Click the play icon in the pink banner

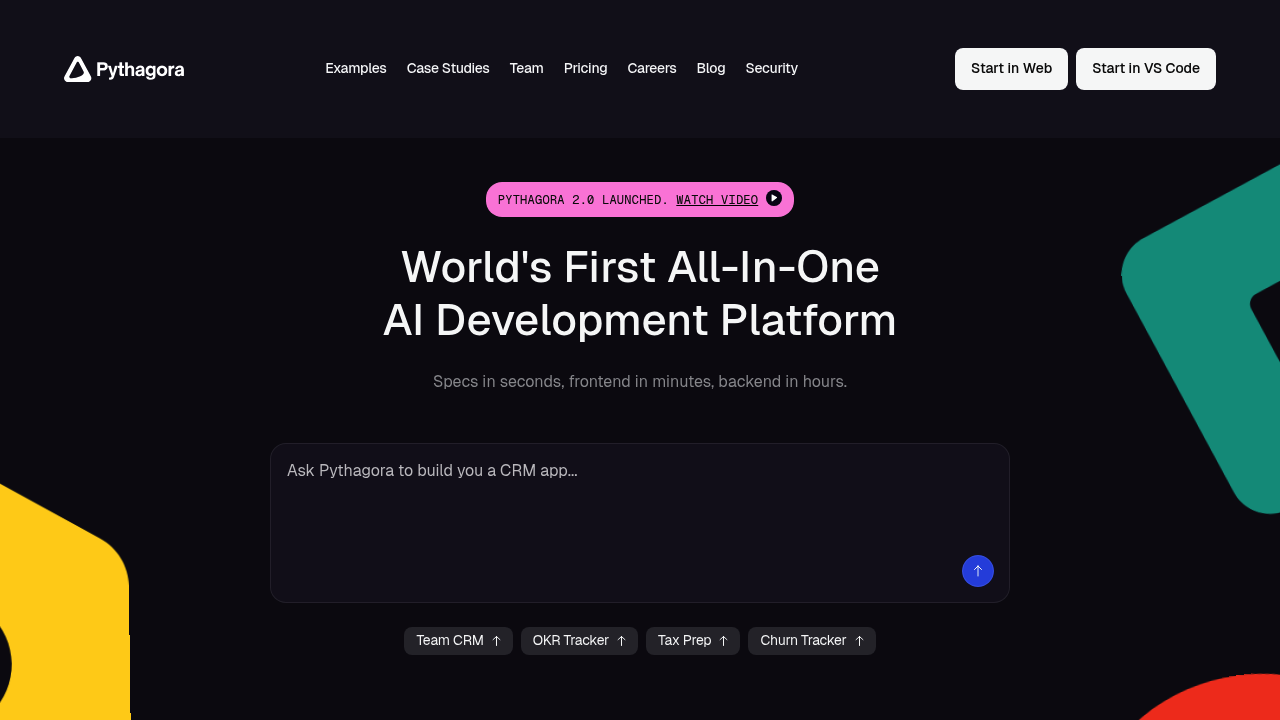point(774,198)
